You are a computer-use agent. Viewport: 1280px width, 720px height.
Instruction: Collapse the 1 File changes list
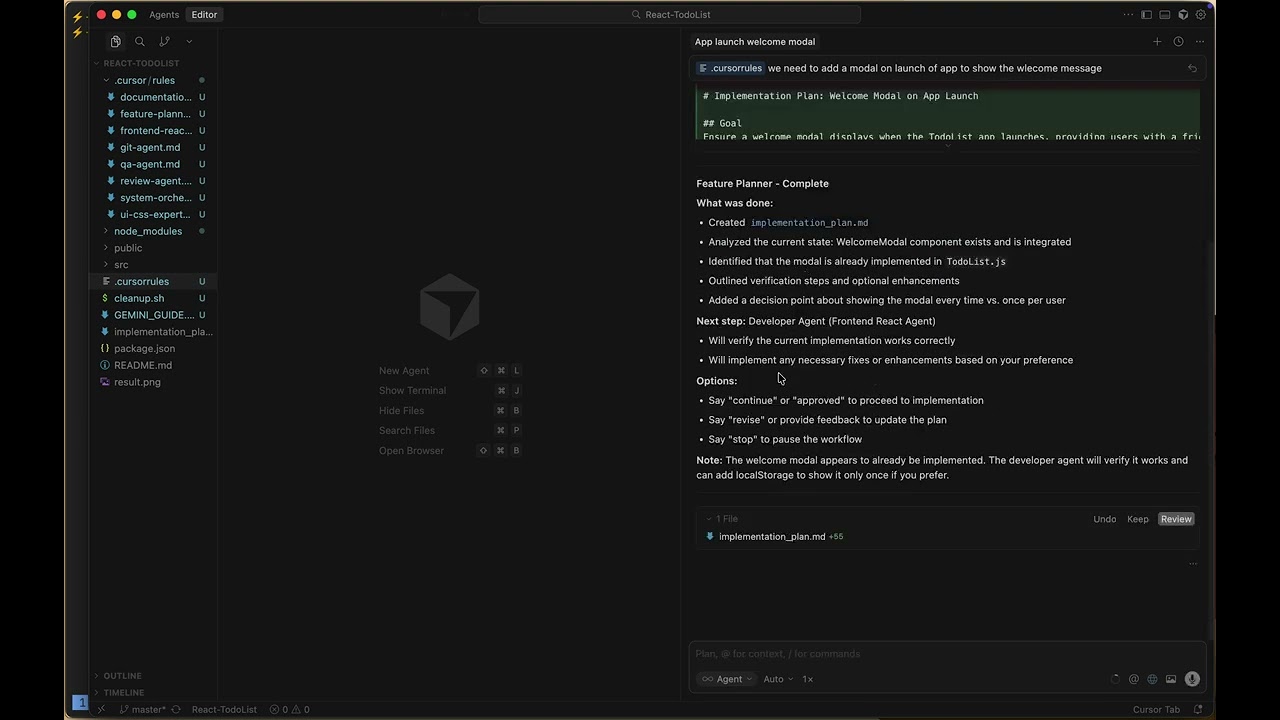722,519
